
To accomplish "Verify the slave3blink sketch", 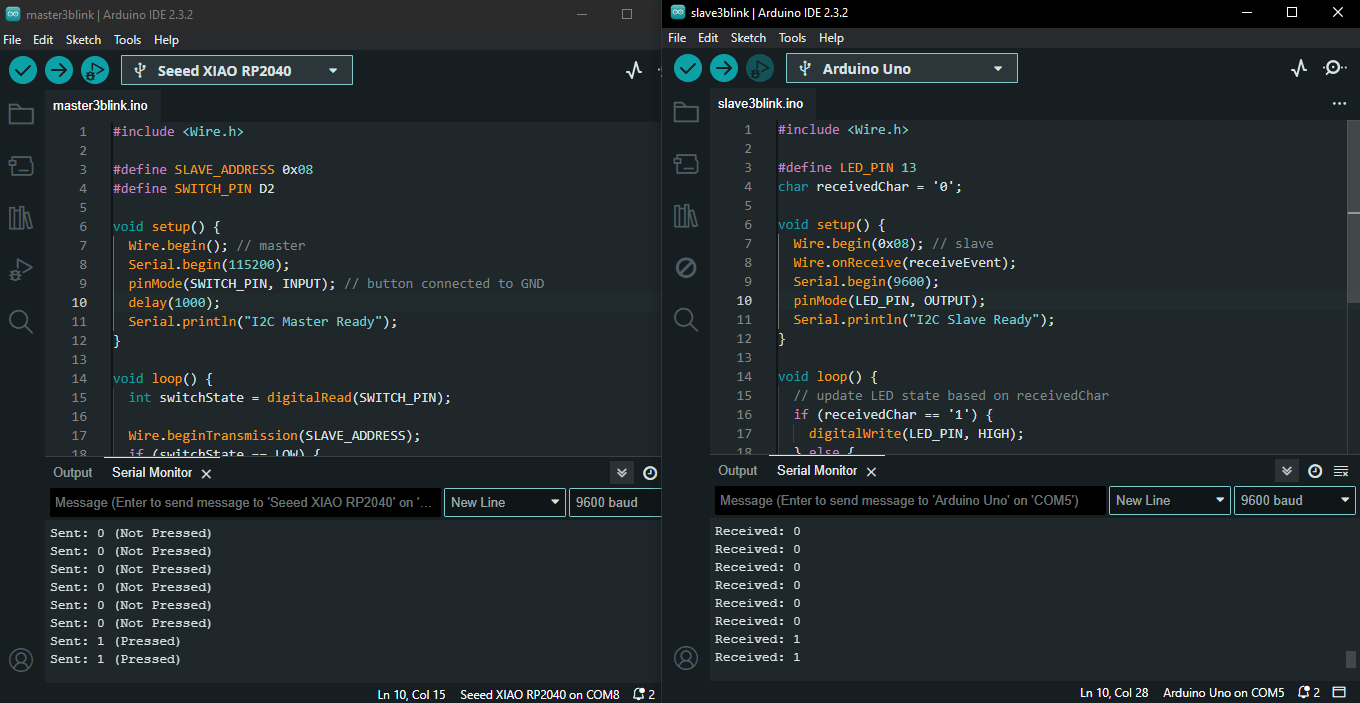I will tap(688, 68).
